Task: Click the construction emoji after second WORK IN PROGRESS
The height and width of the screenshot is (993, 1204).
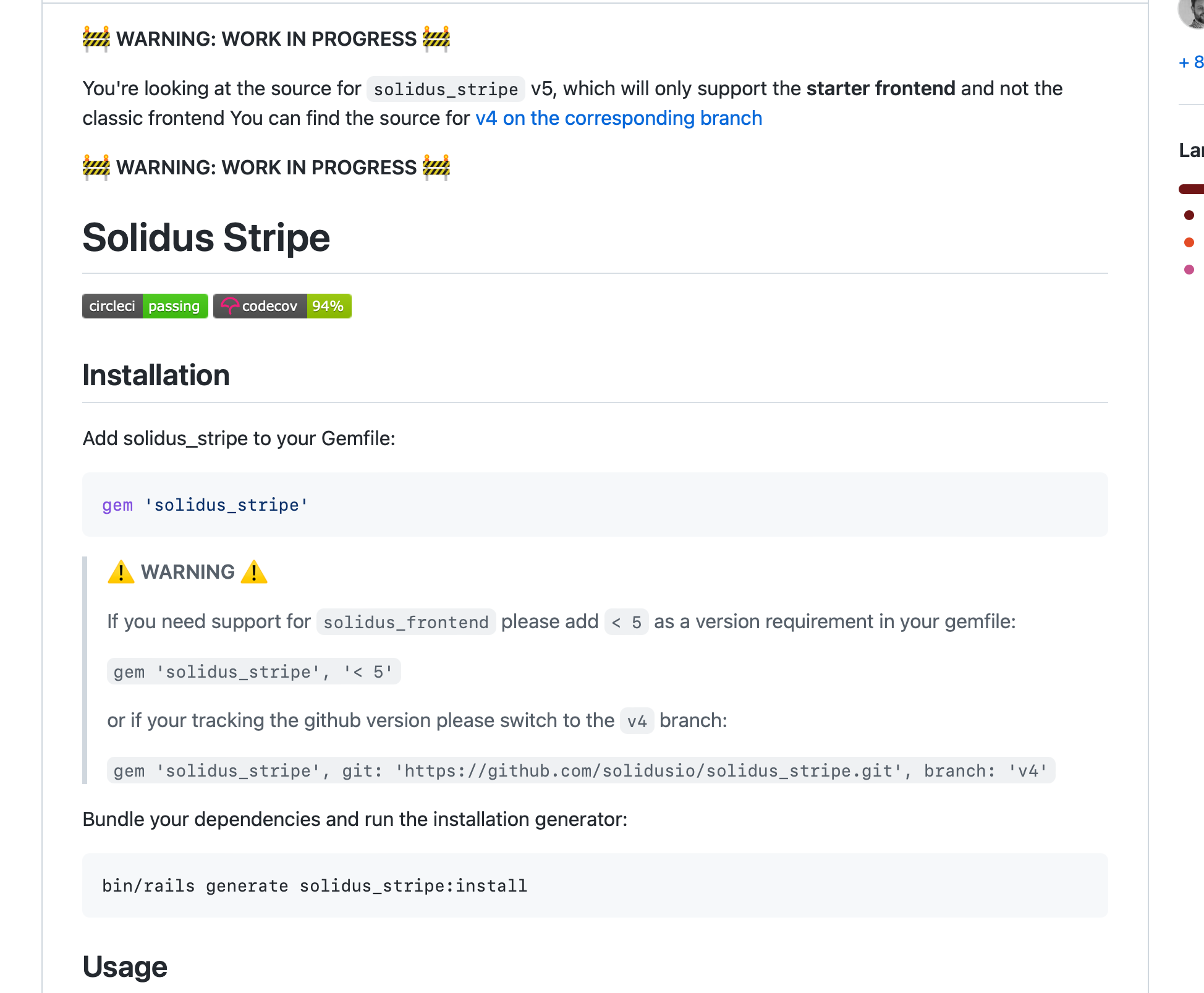Action: point(436,167)
